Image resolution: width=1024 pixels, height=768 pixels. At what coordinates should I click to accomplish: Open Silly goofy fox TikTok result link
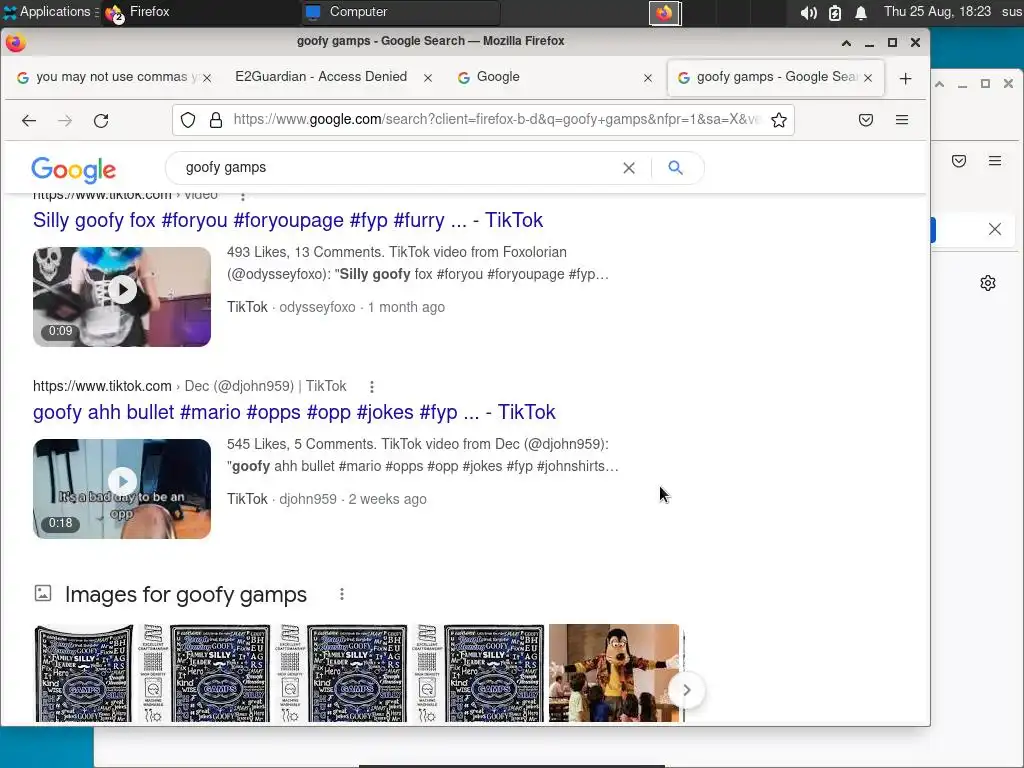tap(287, 220)
